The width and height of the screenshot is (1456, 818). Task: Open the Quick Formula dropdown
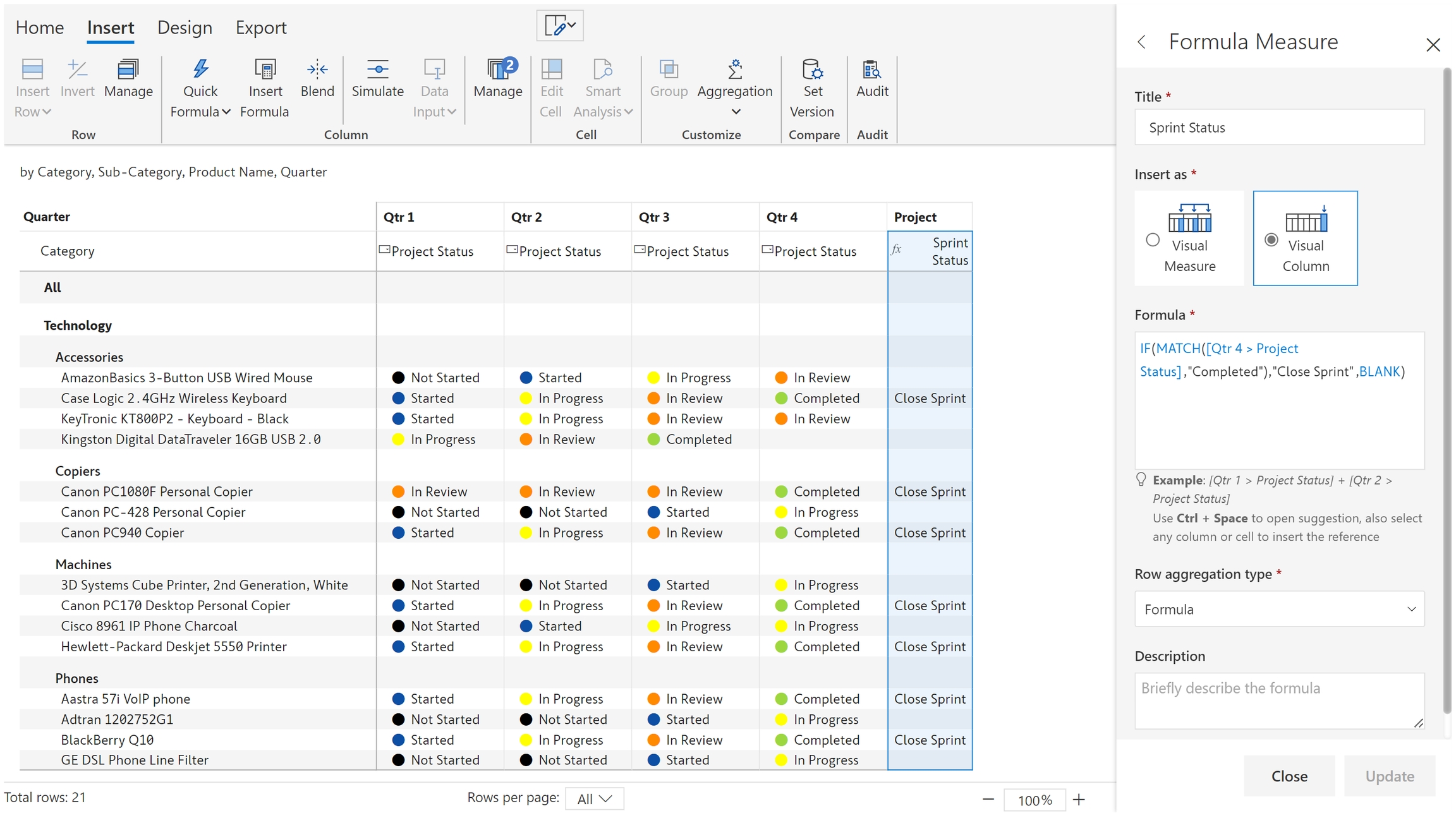point(200,101)
